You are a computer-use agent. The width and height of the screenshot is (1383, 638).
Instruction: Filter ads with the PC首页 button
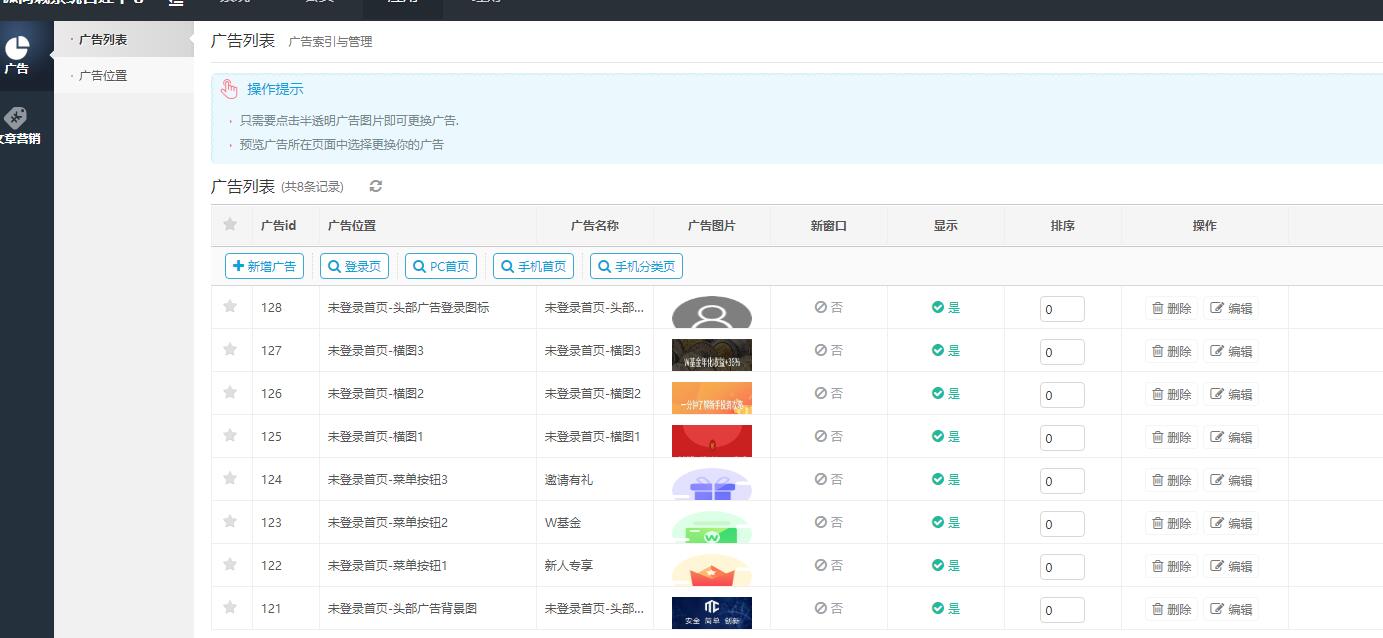[440, 265]
